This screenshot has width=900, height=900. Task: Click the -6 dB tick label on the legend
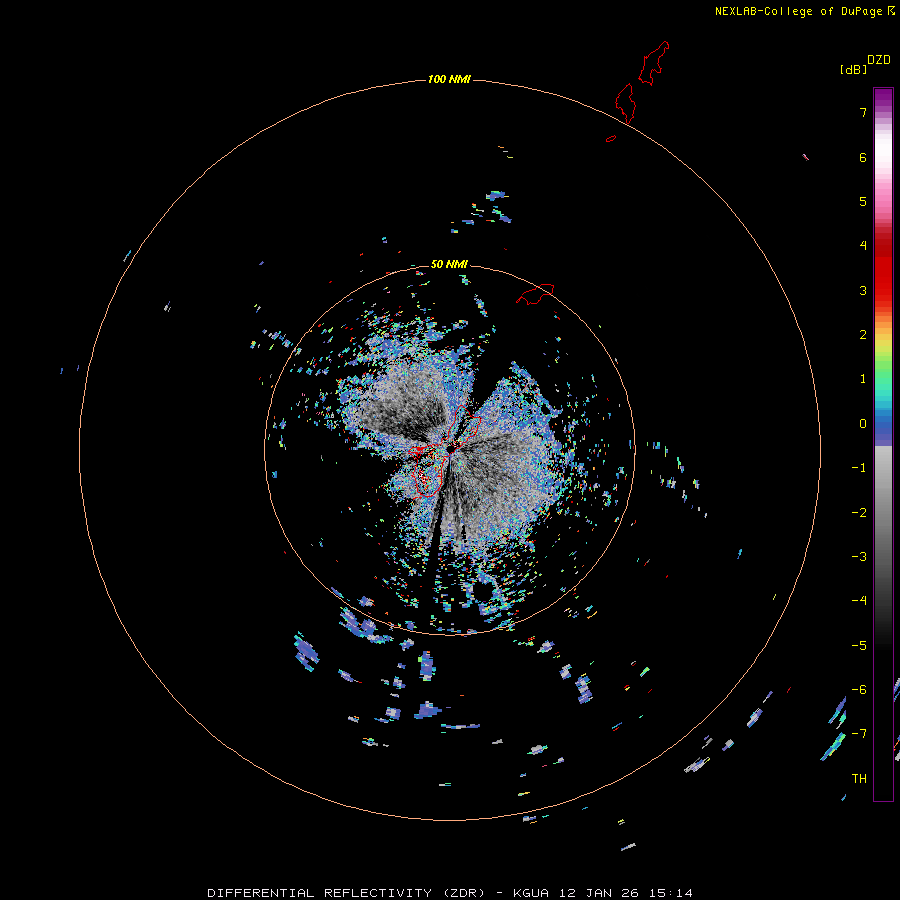click(x=859, y=690)
